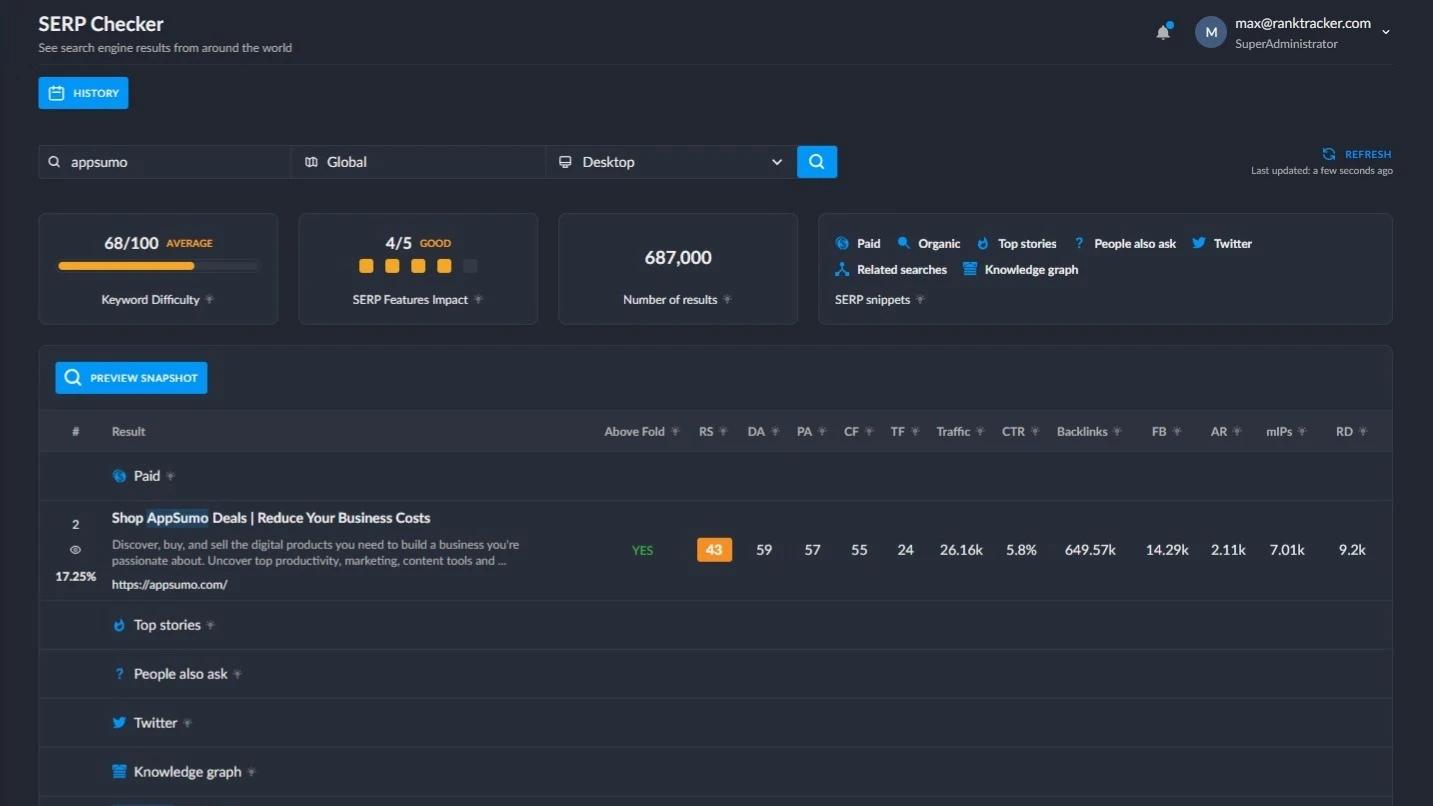The height and width of the screenshot is (806, 1433).
Task: Click the History button
Action: [83, 93]
